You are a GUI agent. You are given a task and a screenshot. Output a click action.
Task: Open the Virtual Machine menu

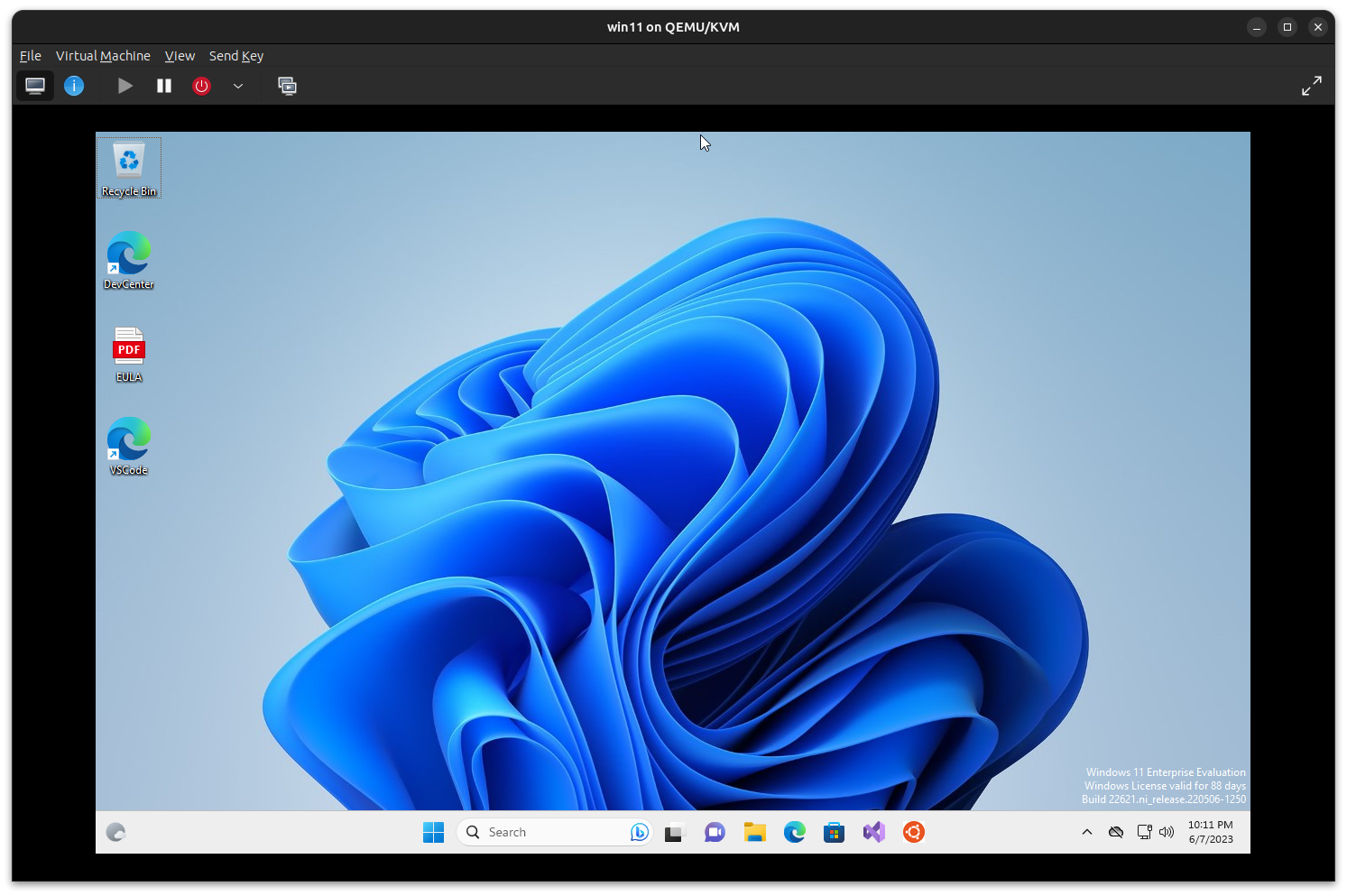pos(103,56)
